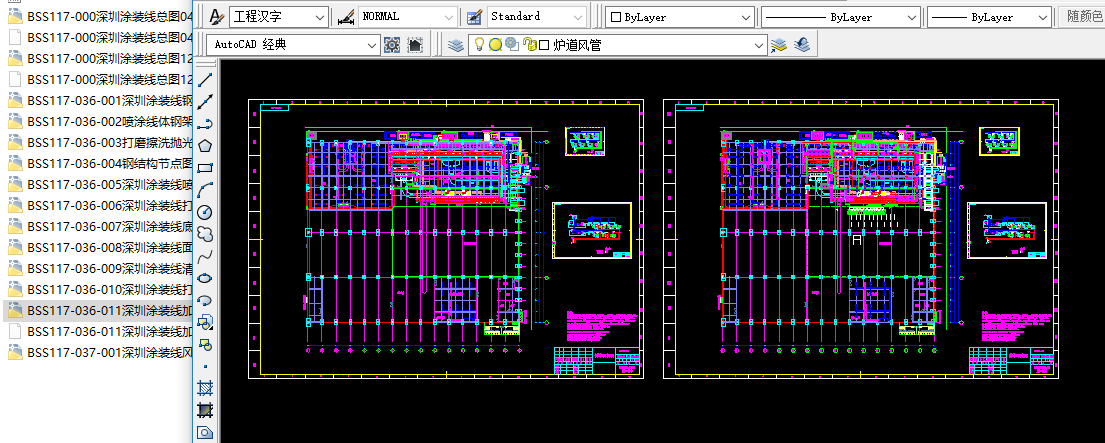Open Workspace Settings gear icon
The width and height of the screenshot is (1105, 443).
pyautogui.click(x=393, y=45)
